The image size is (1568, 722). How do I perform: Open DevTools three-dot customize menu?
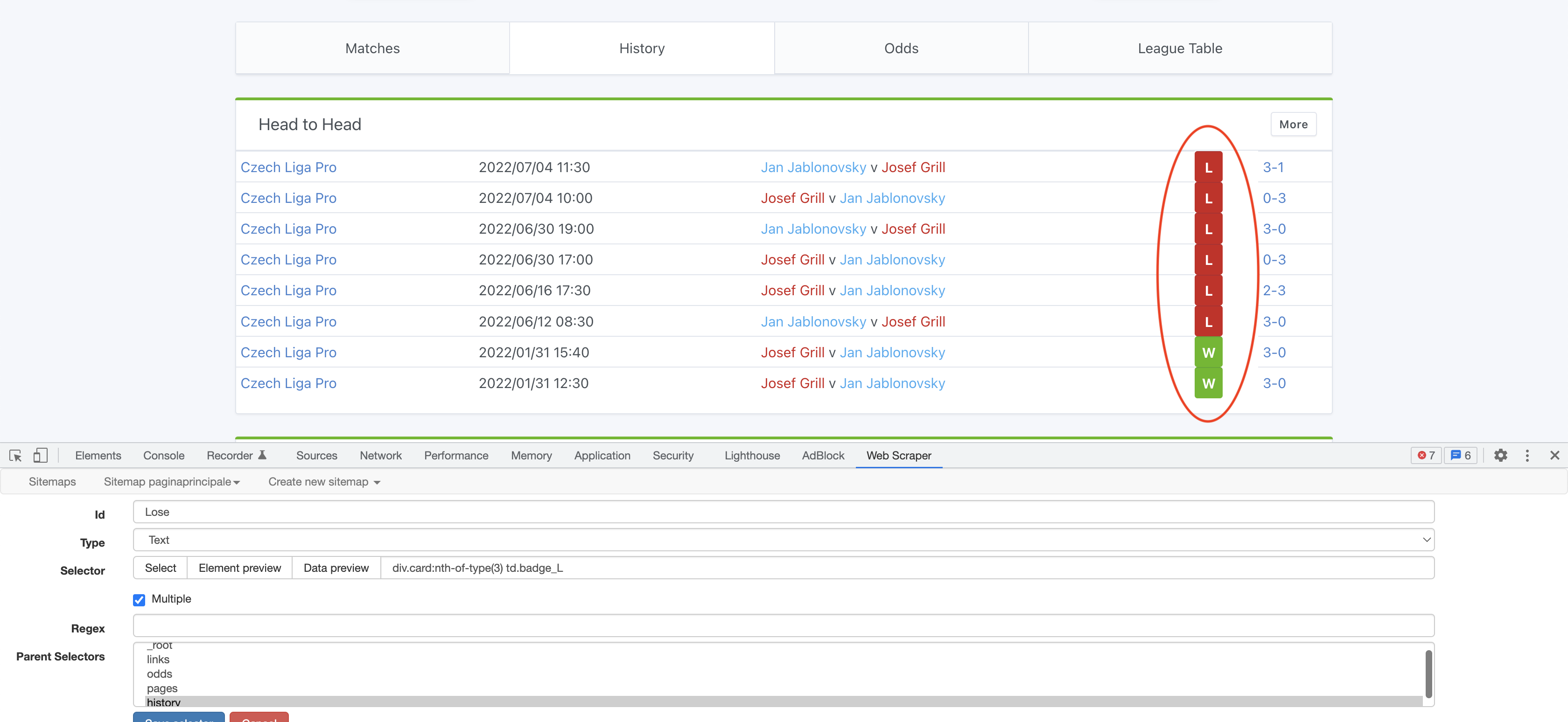pyautogui.click(x=1527, y=456)
